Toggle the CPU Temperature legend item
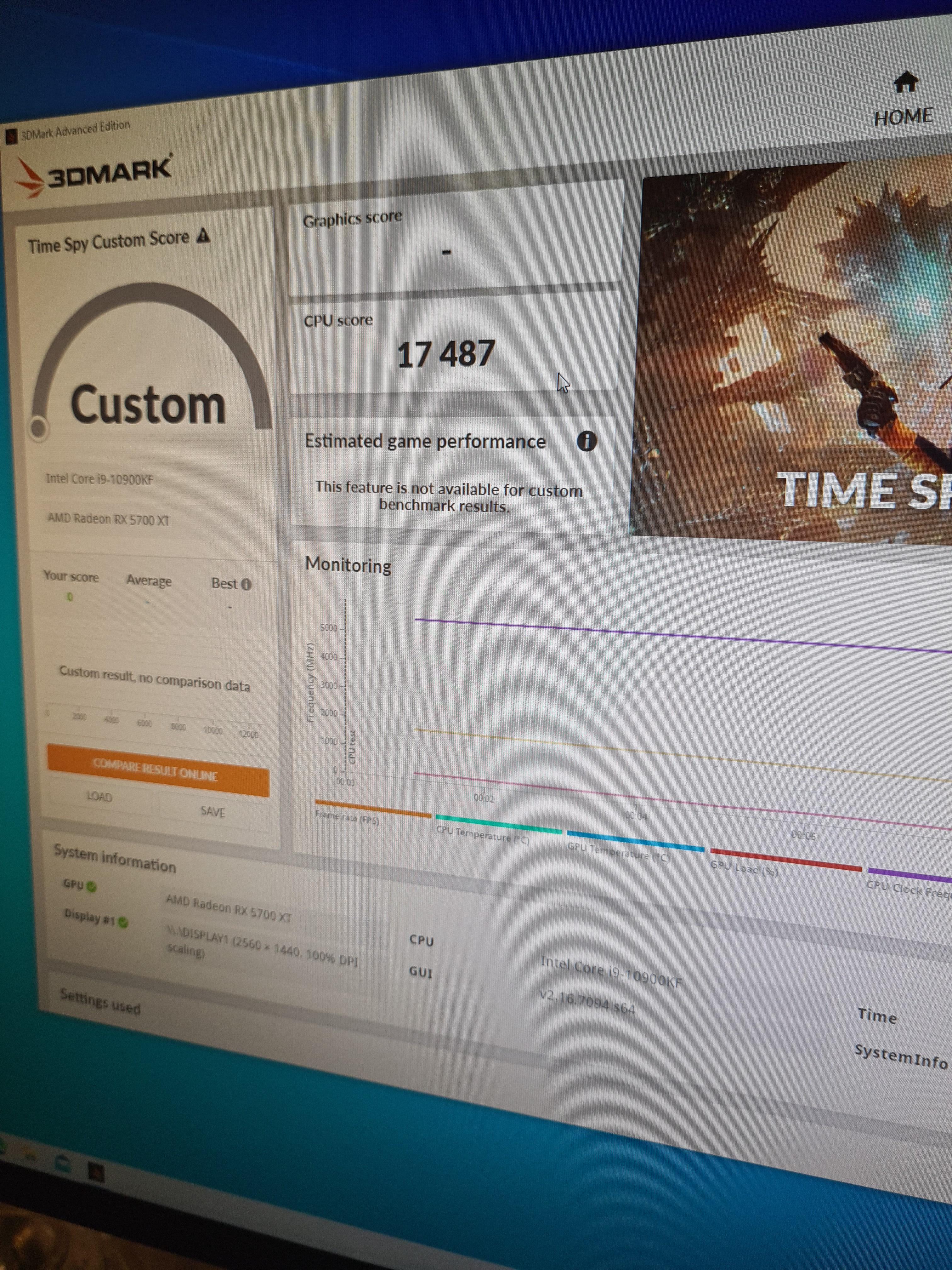Image resolution: width=952 pixels, height=1270 pixels. pos(498,829)
